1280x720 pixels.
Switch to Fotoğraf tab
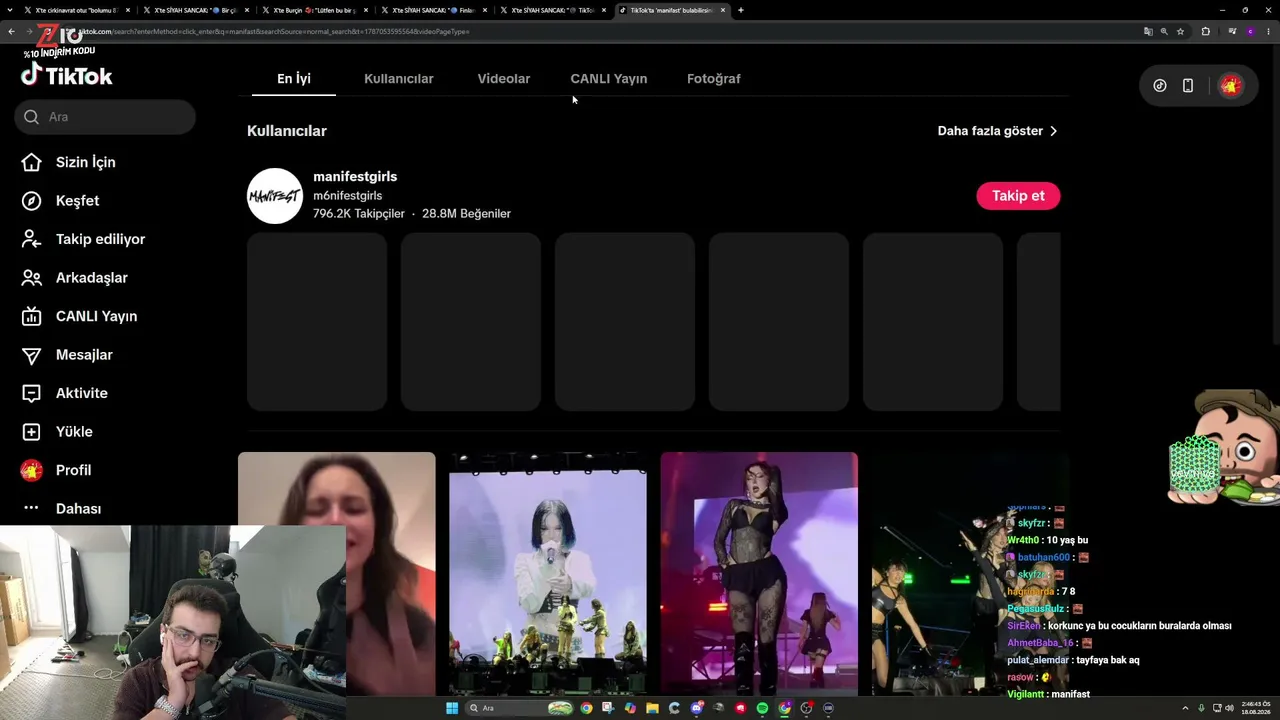coord(714,79)
